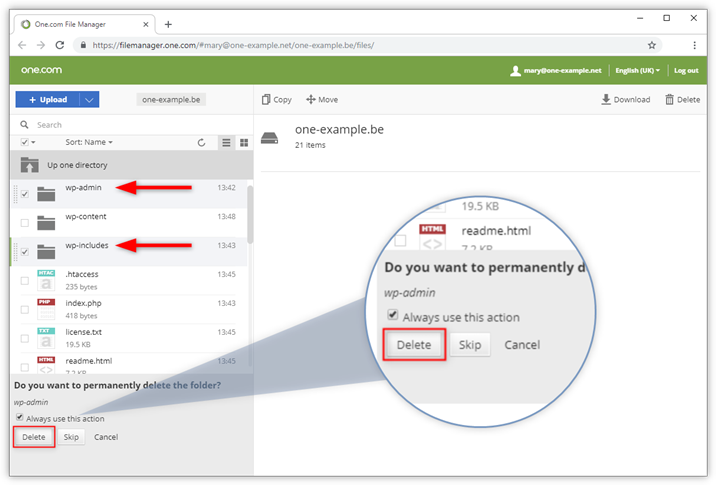Check the .htaccess checkbox
The image size is (716, 485).
coord(25,281)
